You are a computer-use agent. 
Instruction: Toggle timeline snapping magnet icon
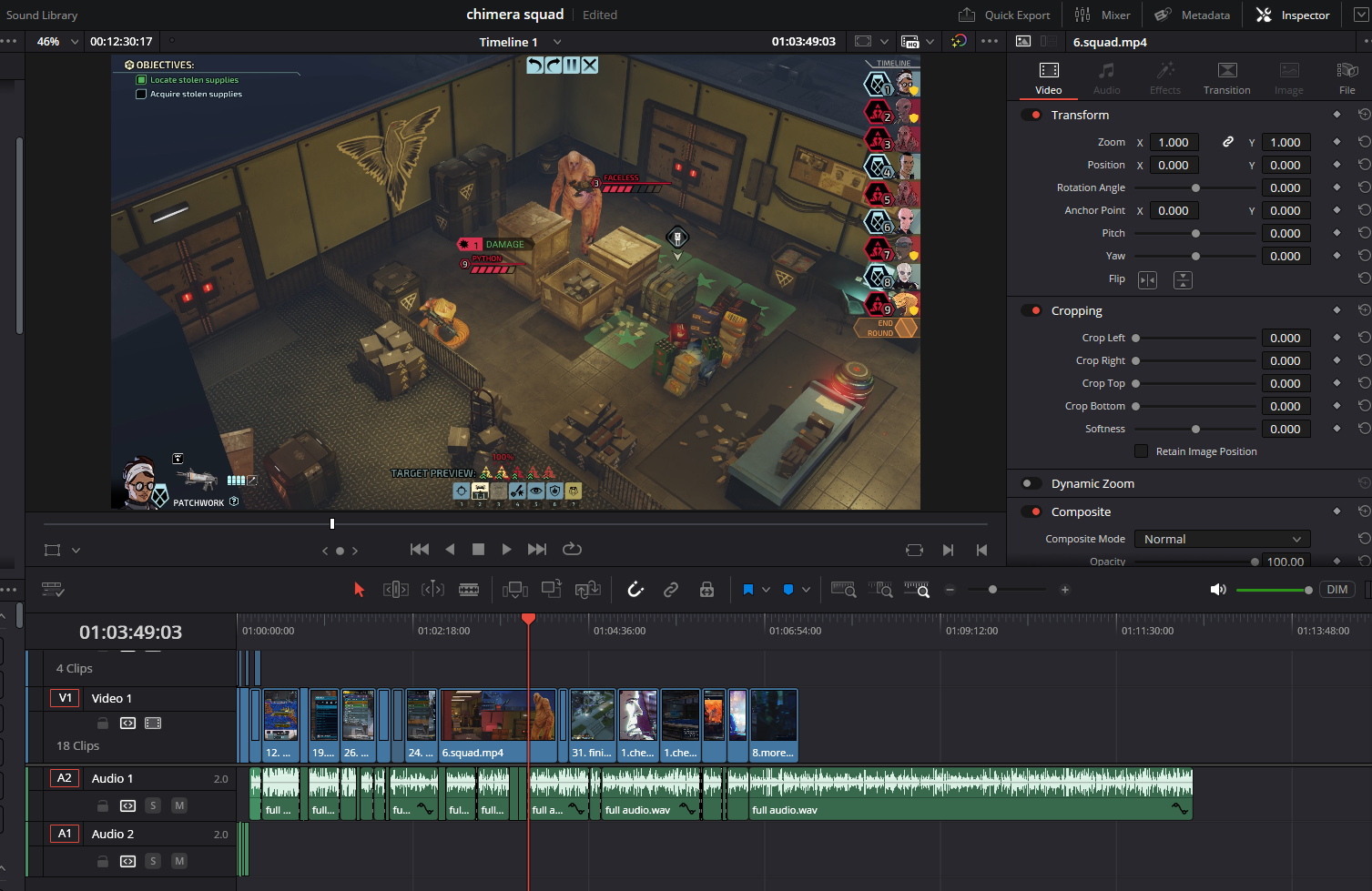coord(635,590)
